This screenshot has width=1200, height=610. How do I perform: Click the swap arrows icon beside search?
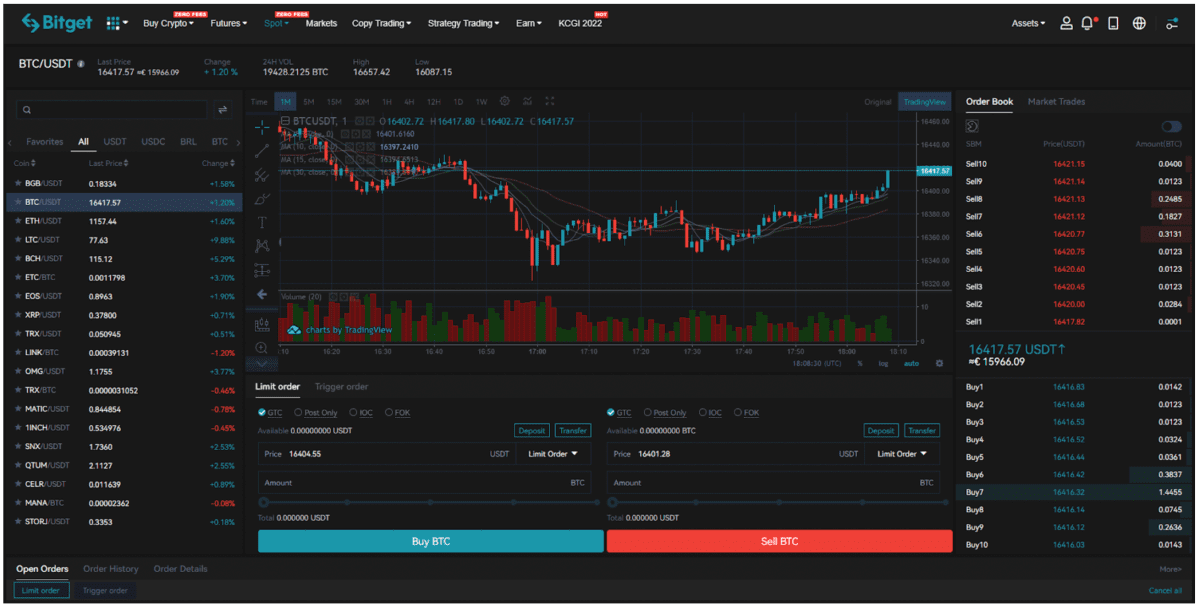[223, 110]
